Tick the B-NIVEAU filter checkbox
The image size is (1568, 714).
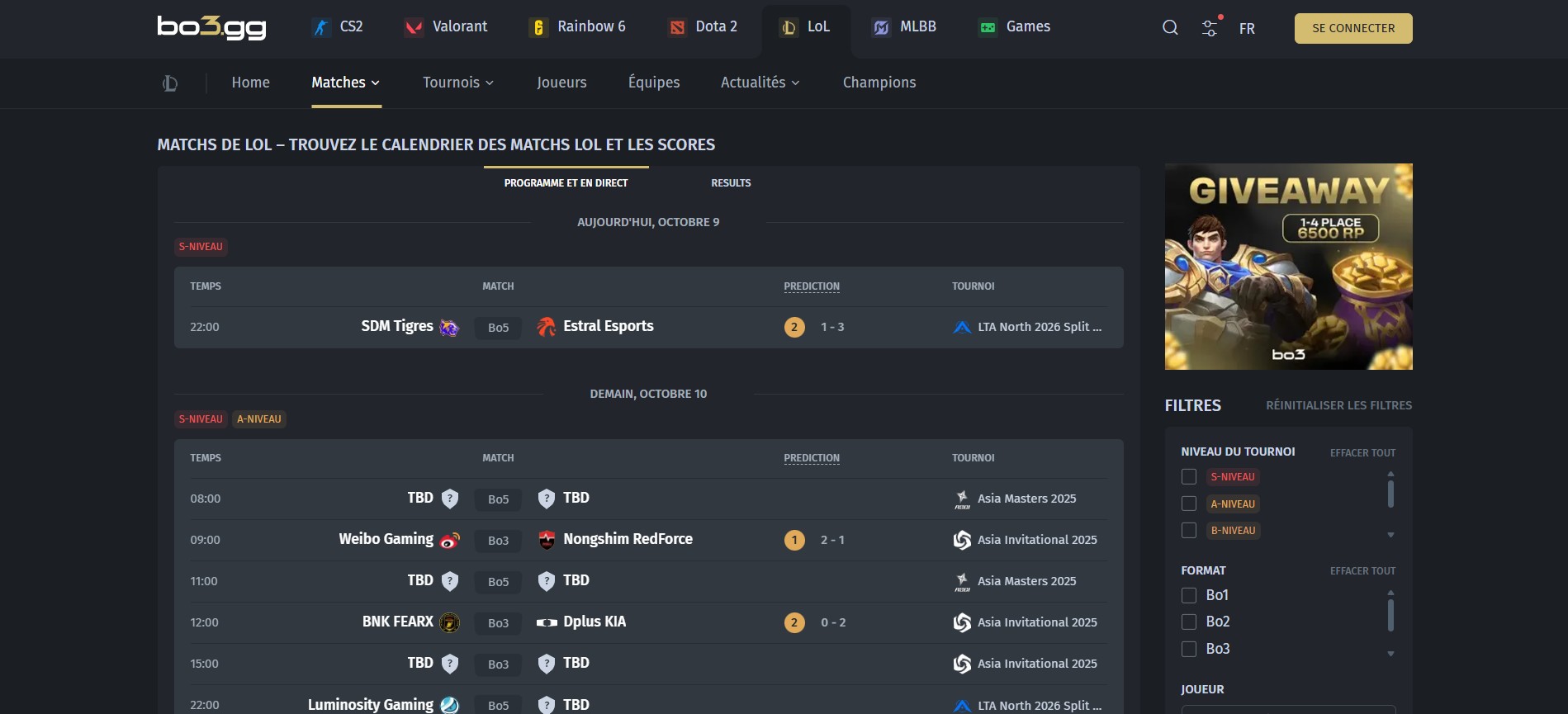pos(1189,531)
